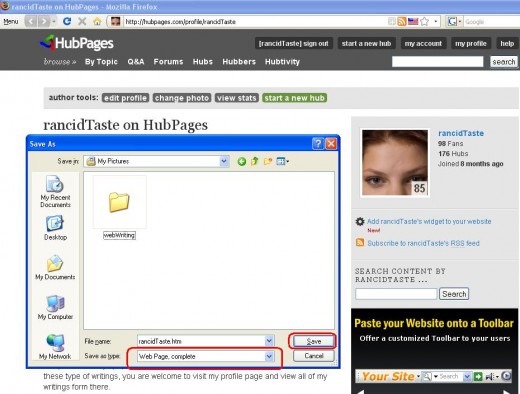Open the Firefox Menu item

[10, 22]
